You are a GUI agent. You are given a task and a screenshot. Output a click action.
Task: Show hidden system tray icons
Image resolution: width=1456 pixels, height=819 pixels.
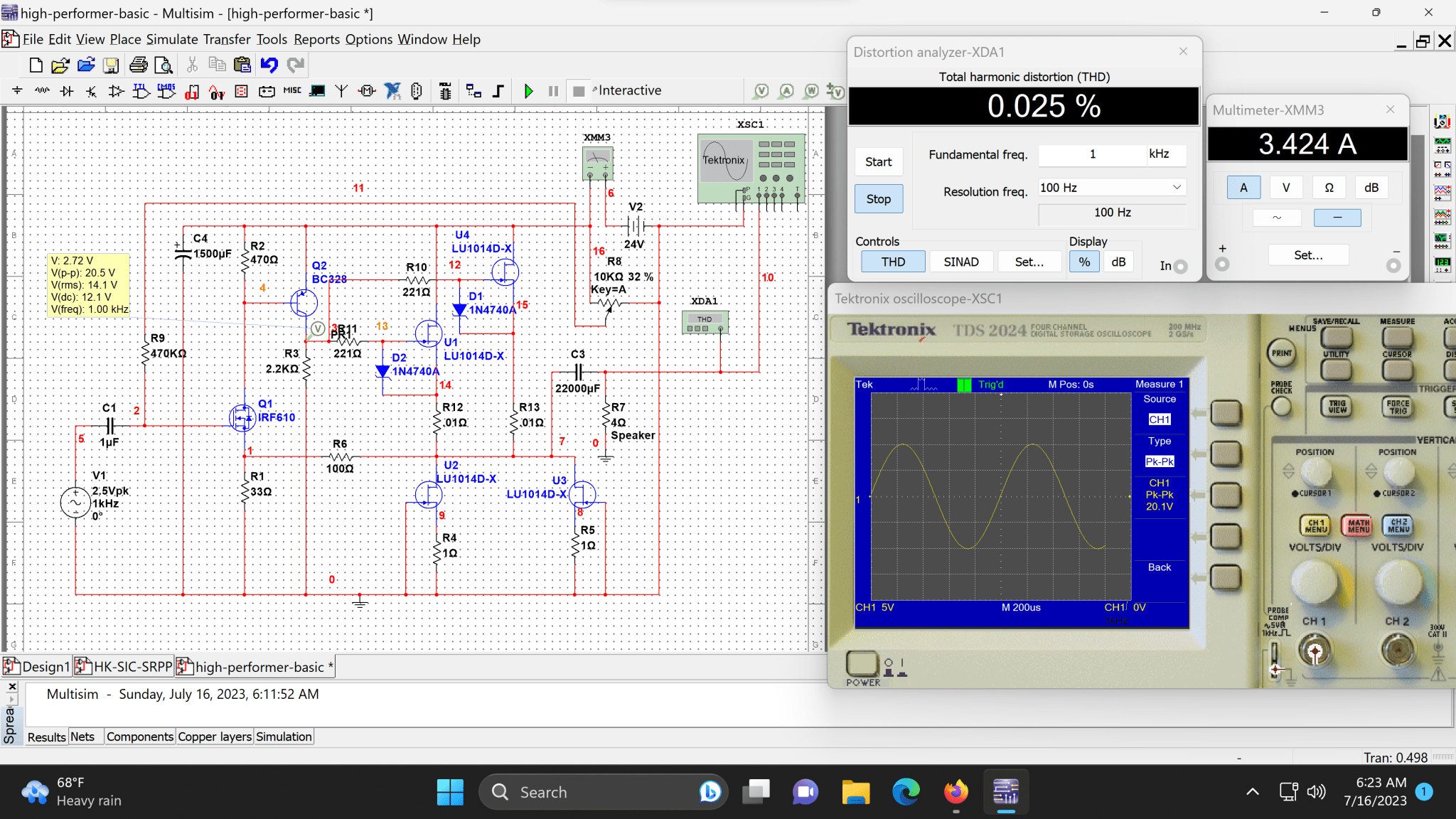pyautogui.click(x=1253, y=792)
